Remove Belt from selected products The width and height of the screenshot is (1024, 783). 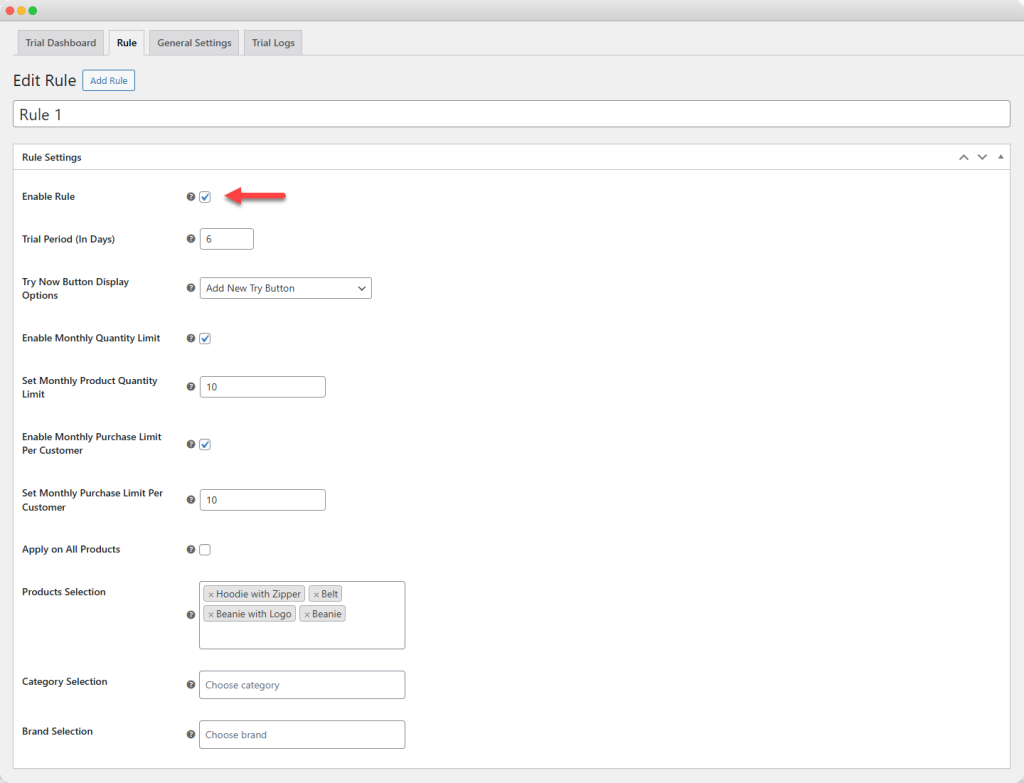[x=316, y=594]
